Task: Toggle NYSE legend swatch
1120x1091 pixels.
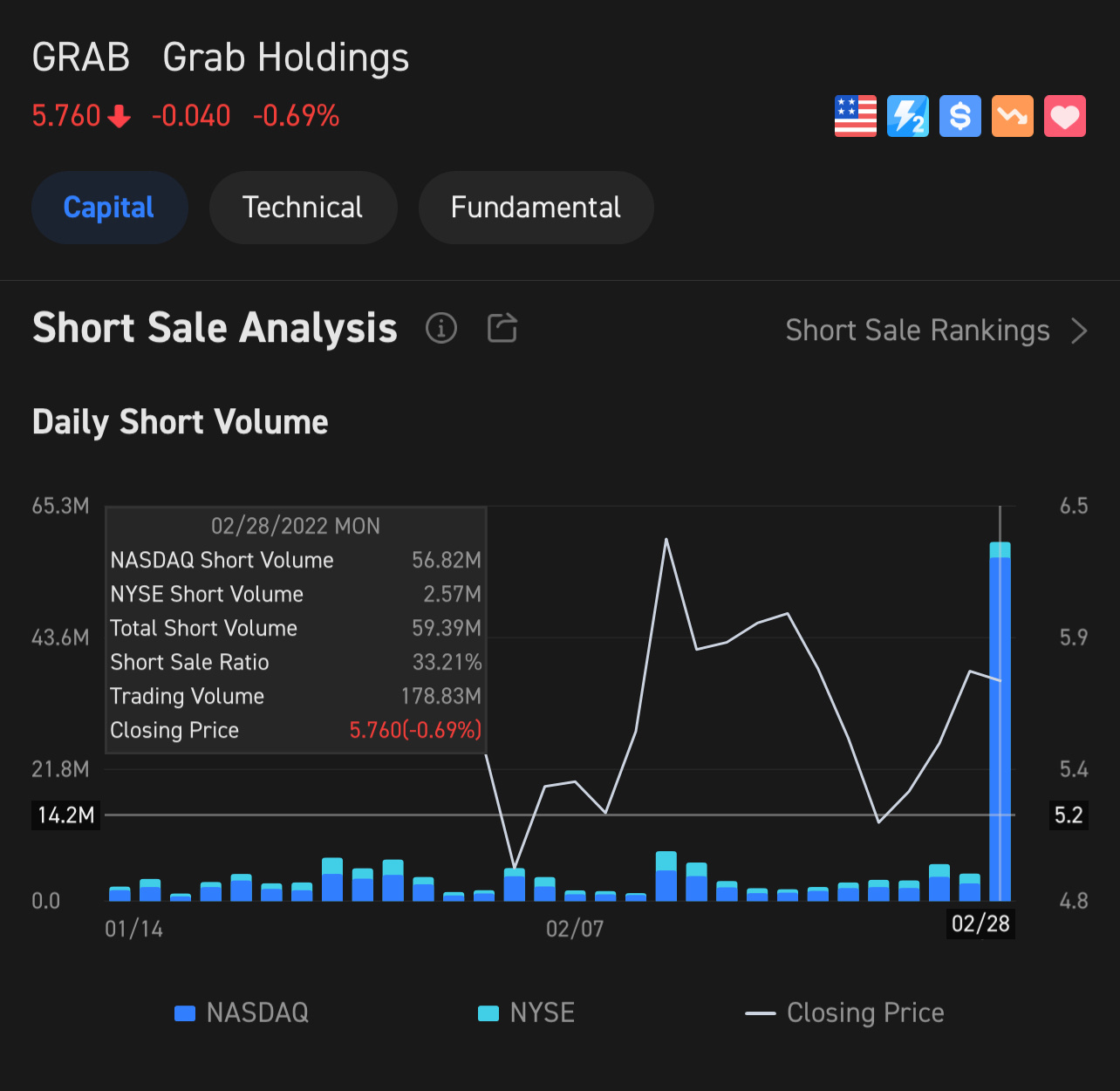Action: [x=488, y=1013]
